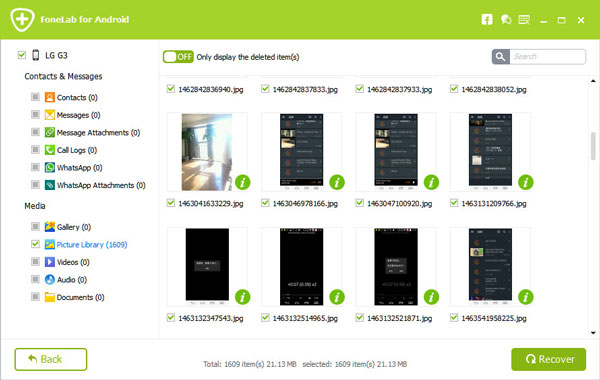Uncheck 1462842838052.jpg checkbox
Screen dimensions: 600x380
coord(454,89)
